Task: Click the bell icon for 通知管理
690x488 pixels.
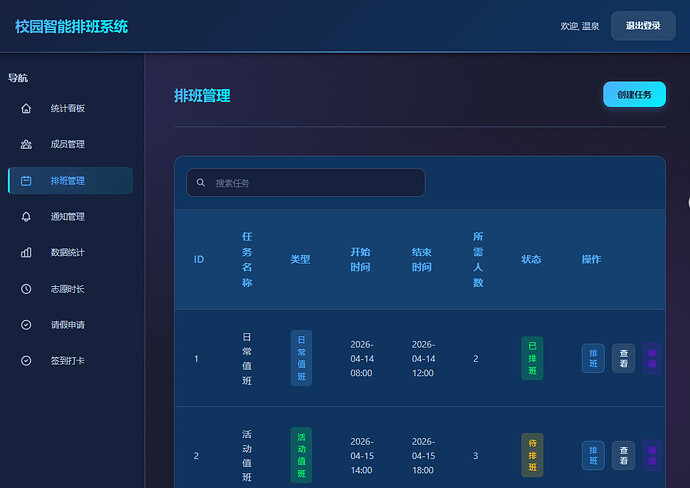Action: [x=26, y=216]
